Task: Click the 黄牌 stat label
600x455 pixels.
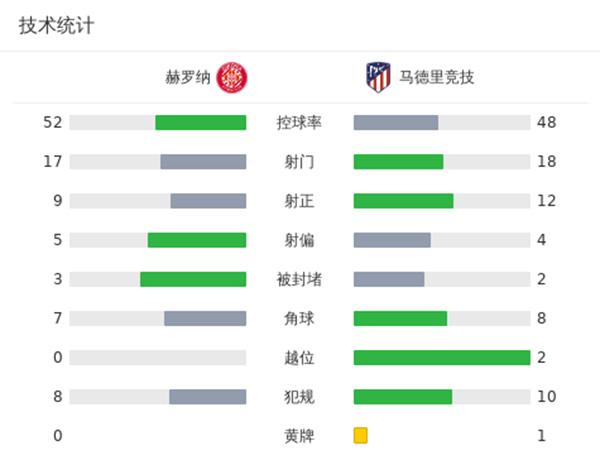Action: coord(299,436)
